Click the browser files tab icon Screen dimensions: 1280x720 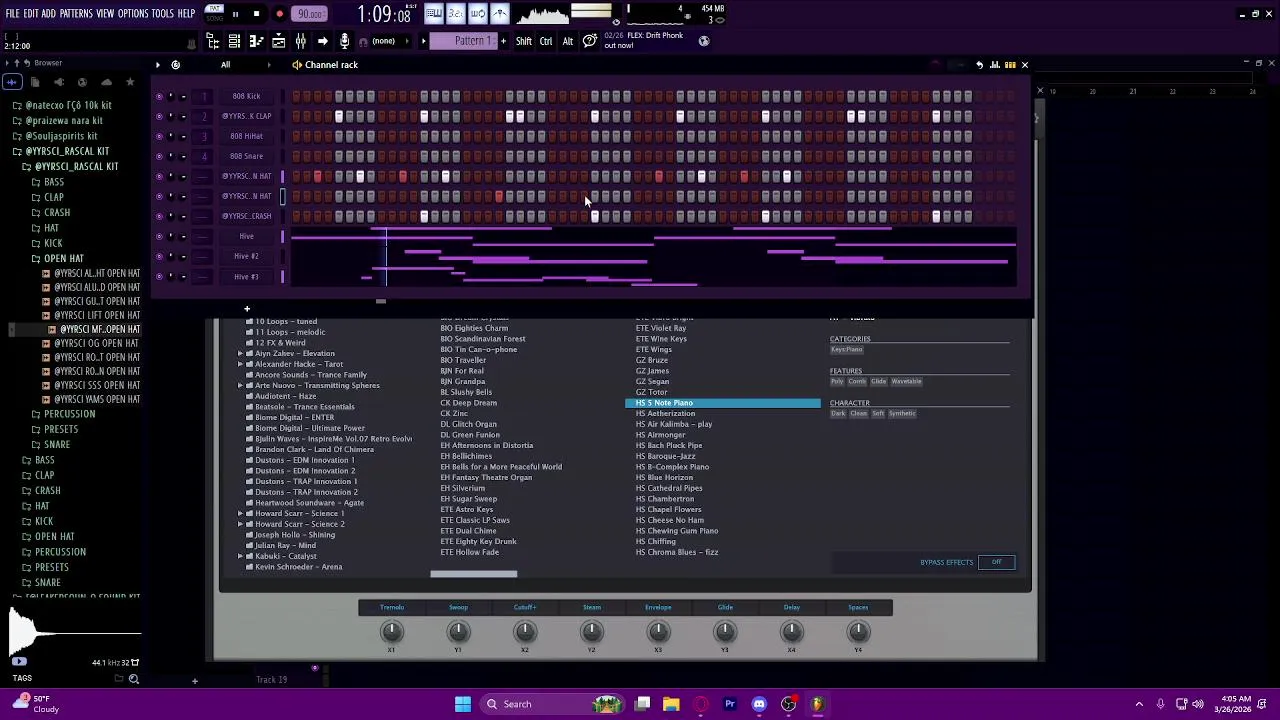(35, 82)
